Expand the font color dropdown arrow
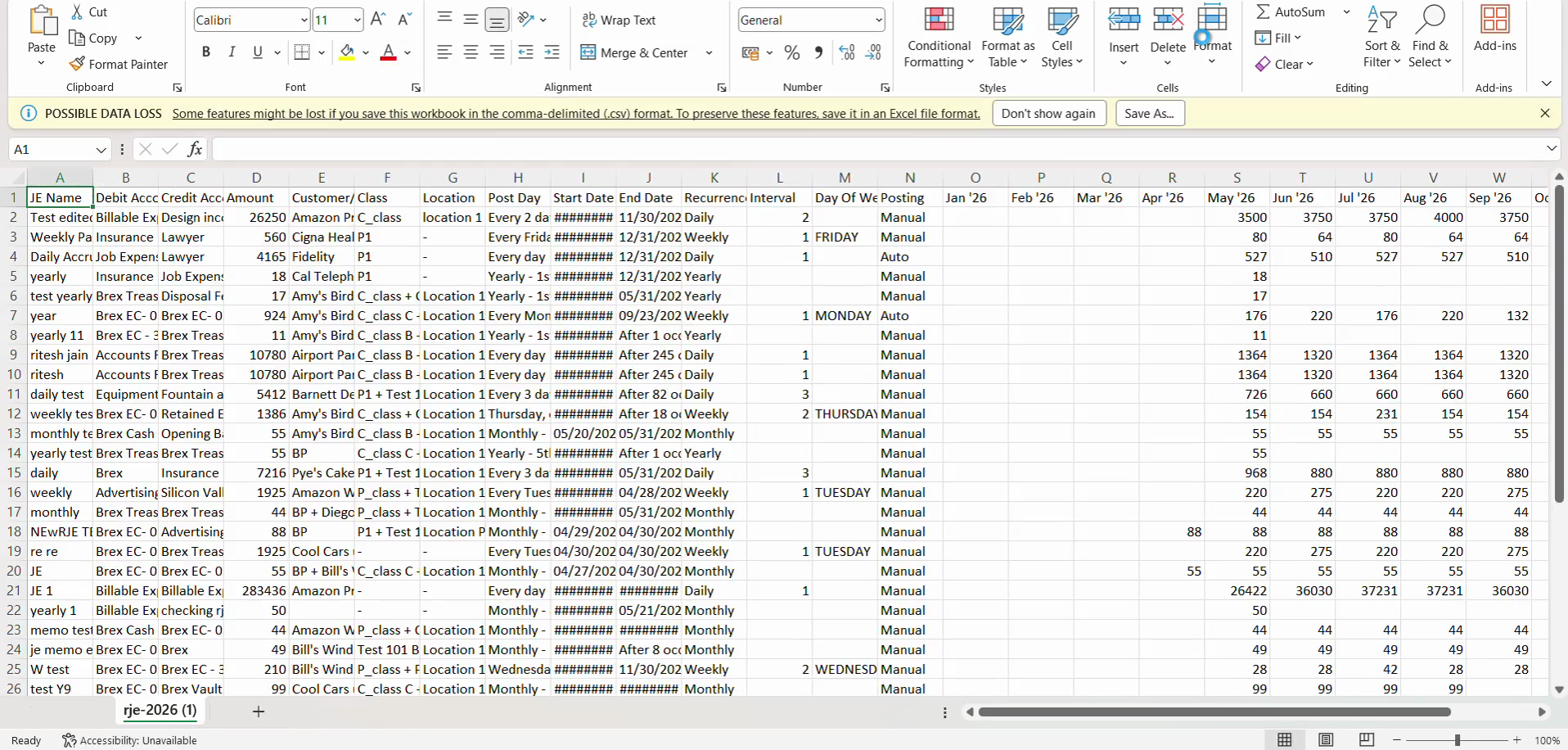The image size is (1568, 750). [408, 52]
